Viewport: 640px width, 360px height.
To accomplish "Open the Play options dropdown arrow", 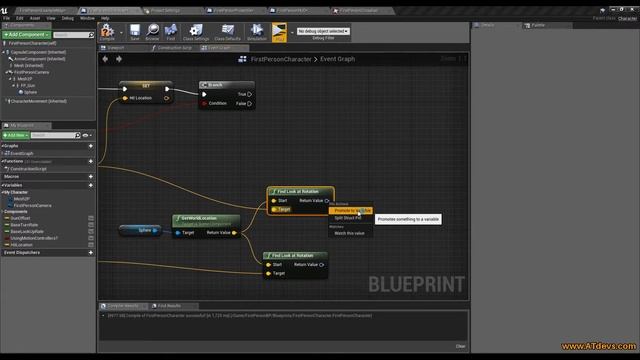I will (x=292, y=32).
